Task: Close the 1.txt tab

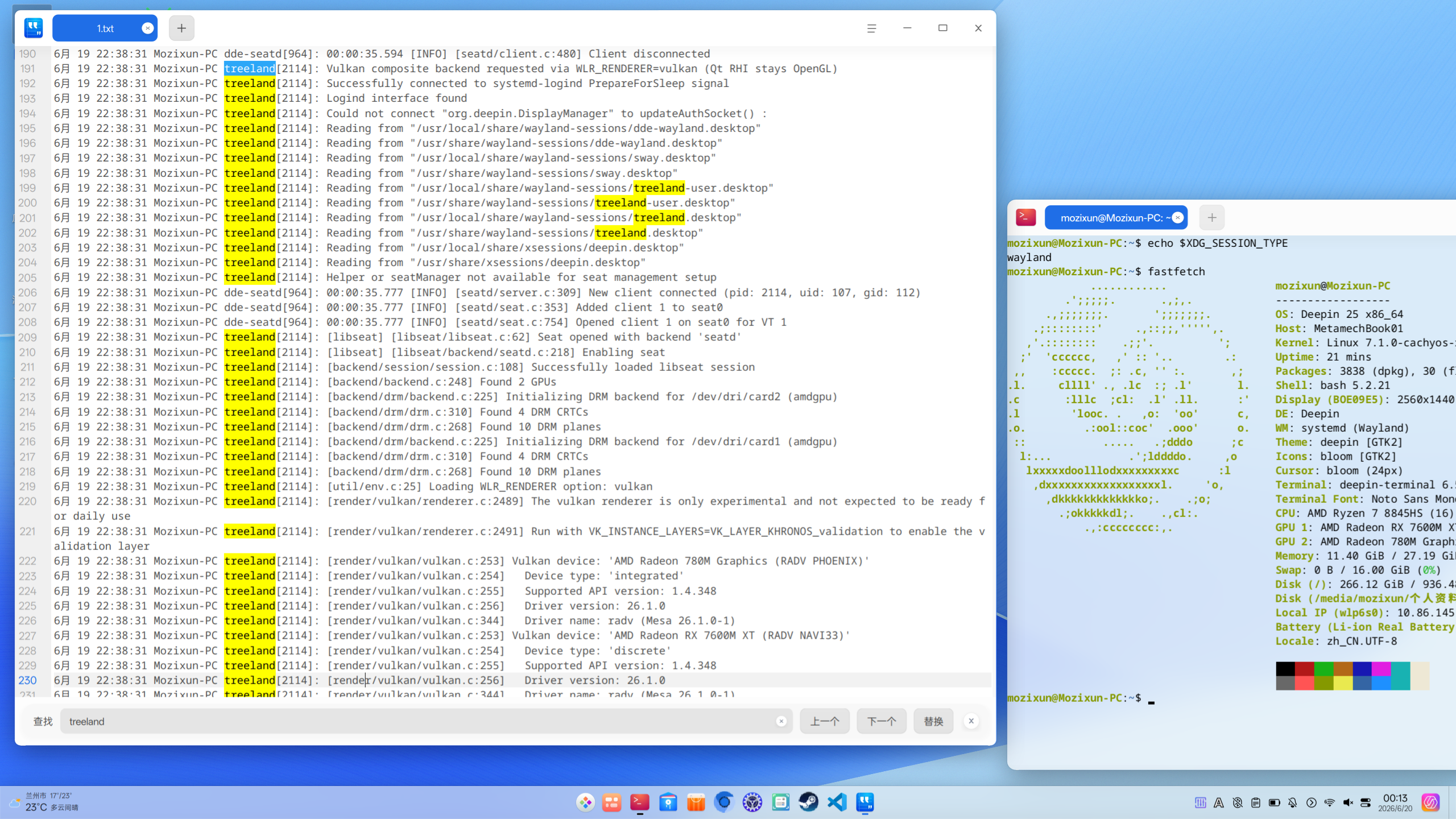Action: pos(147,28)
